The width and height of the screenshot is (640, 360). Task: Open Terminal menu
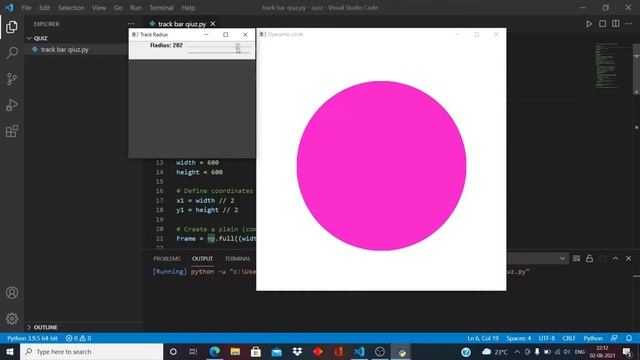point(161,8)
